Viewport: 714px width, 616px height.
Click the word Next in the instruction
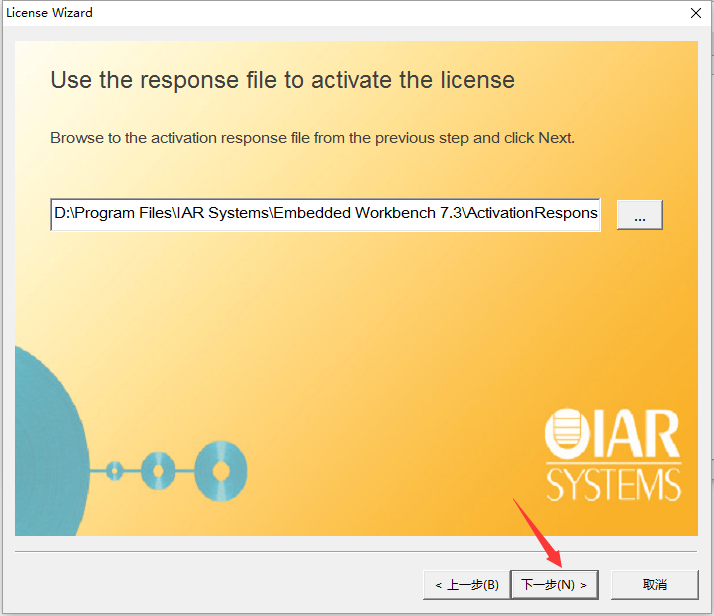click(x=555, y=138)
